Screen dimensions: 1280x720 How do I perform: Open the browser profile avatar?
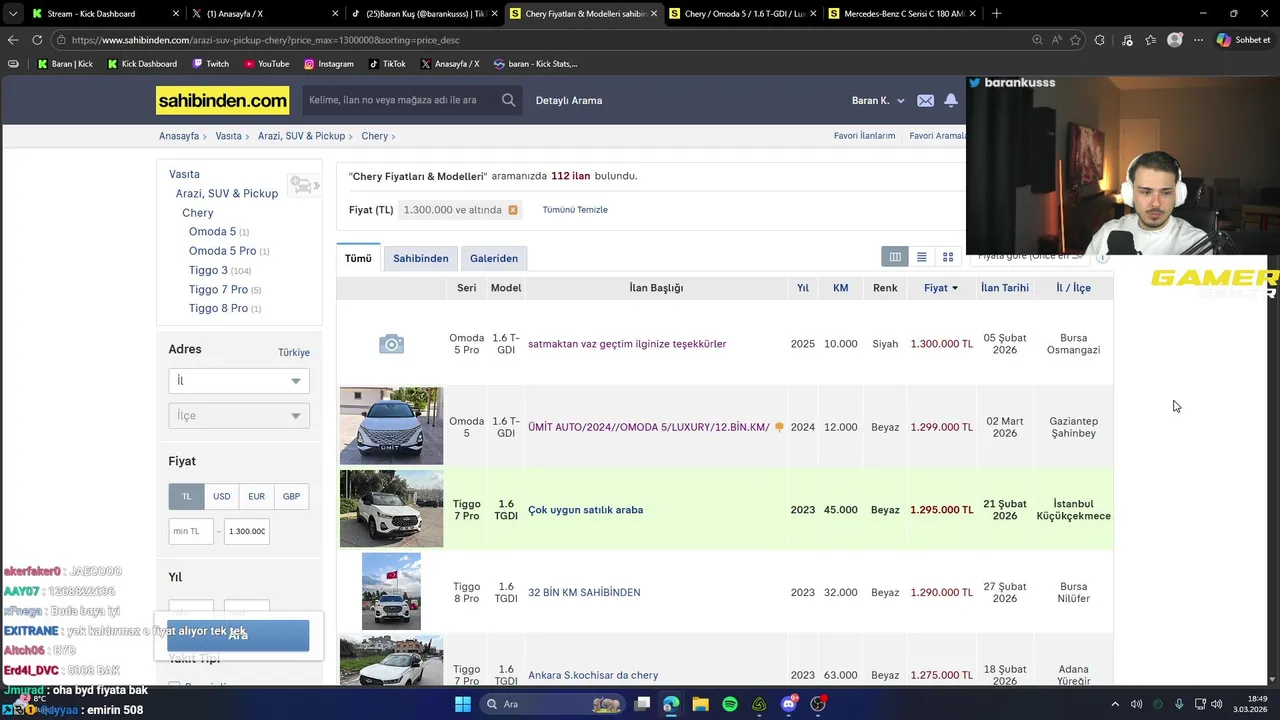pyautogui.click(x=1175, y=40)
